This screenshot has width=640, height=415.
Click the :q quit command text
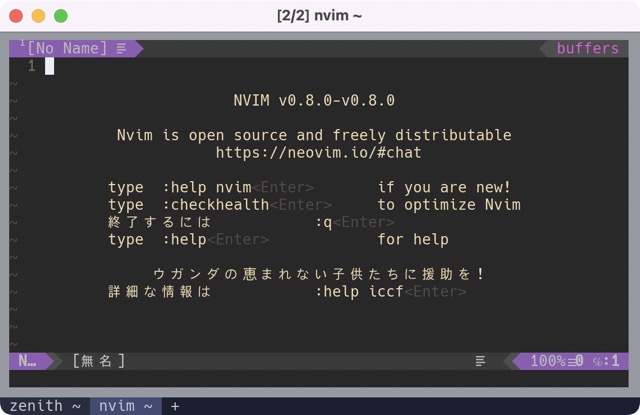pos(324,222)
